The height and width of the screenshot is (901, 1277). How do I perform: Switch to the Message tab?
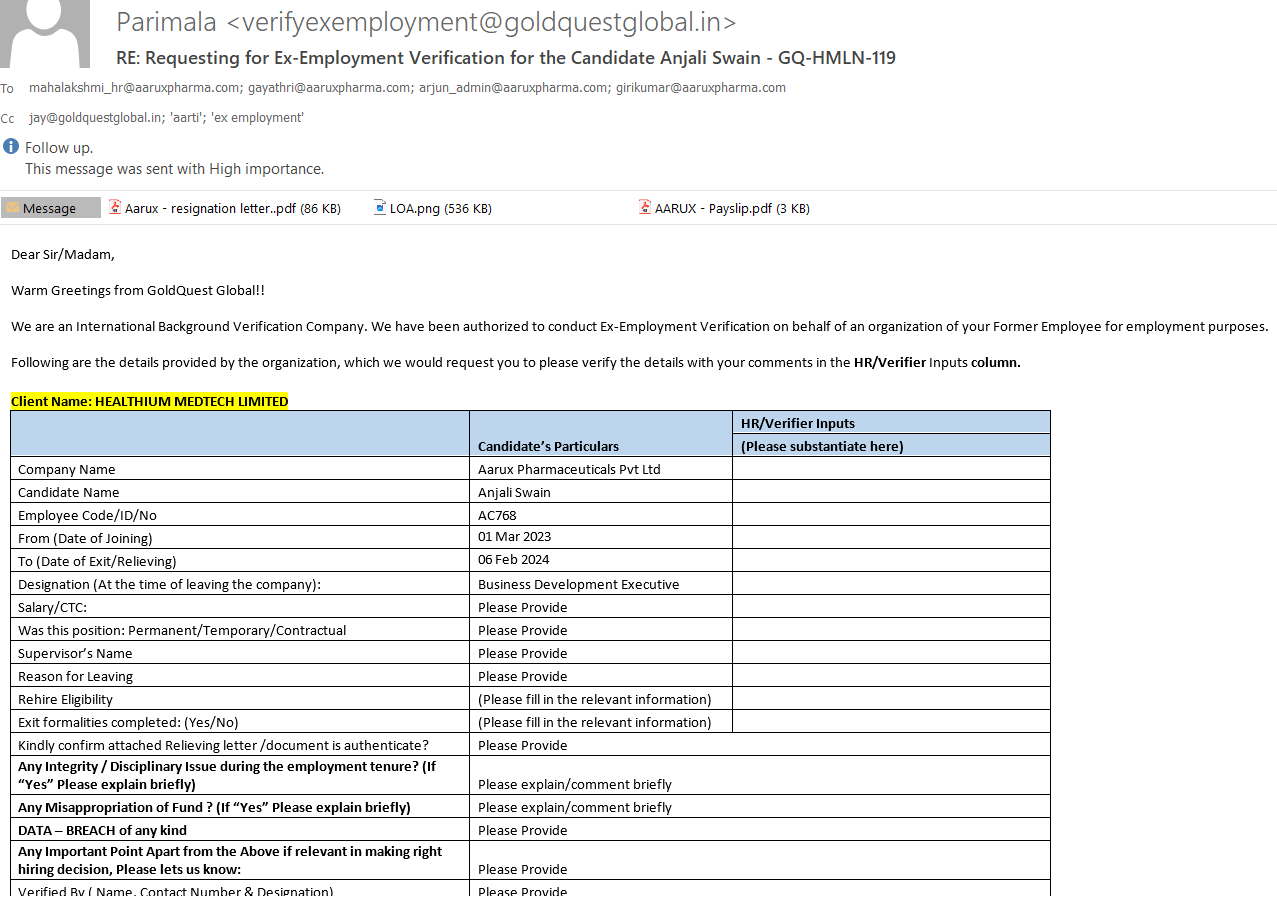(x=50, y=208)
